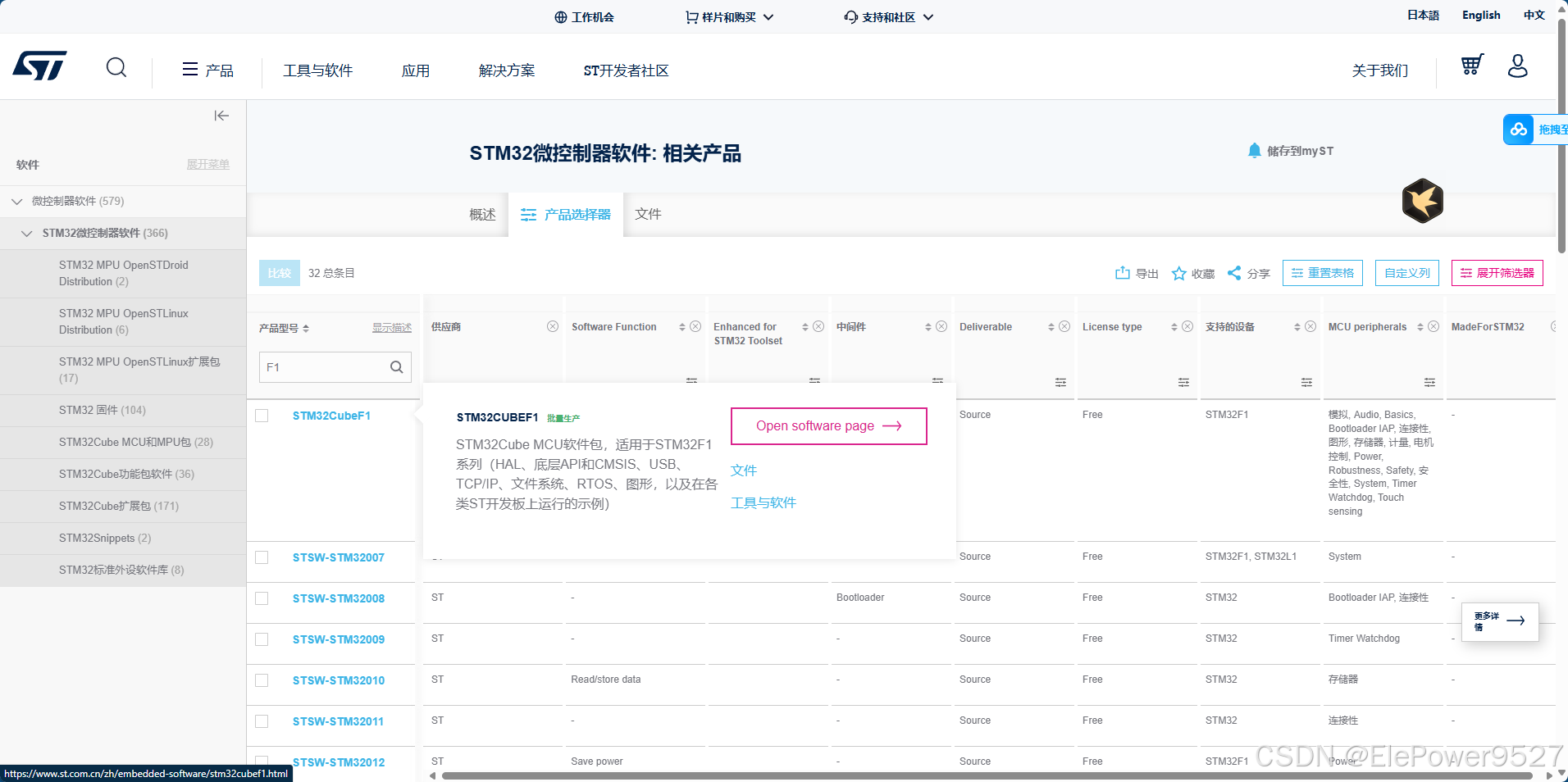The height and width of the screenshot is (782, 1568).
Task: Click the Open software page button
Action: (x=829, y=426)
